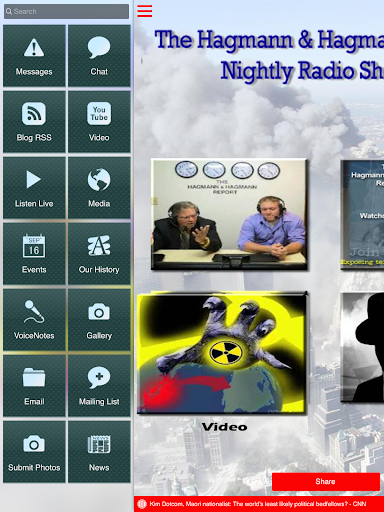
Task: Open the Chat speech bubble tile
Action: click(x=99, y=56)
